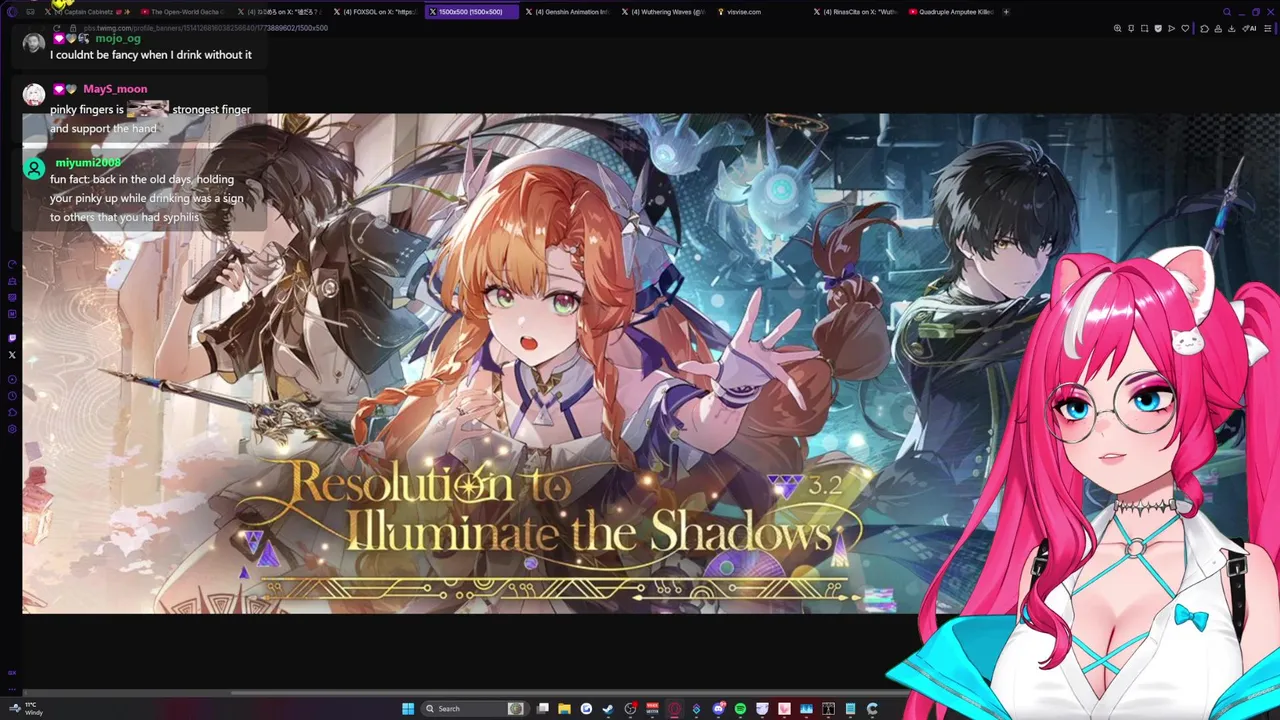The width and height of the screenshot is (1280, 720).
Task: Switch to visvise.com tab
Action: (760, 12)
